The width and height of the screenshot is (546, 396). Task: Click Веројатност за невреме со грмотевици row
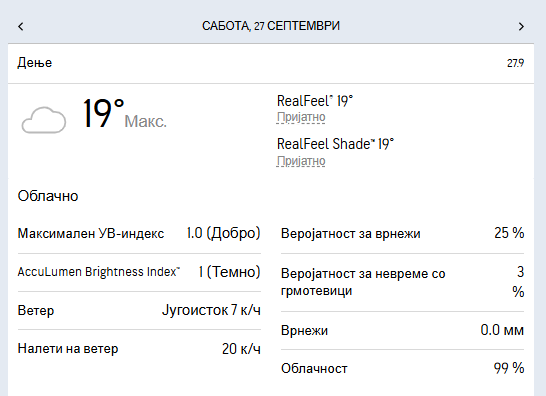(403, 282)
